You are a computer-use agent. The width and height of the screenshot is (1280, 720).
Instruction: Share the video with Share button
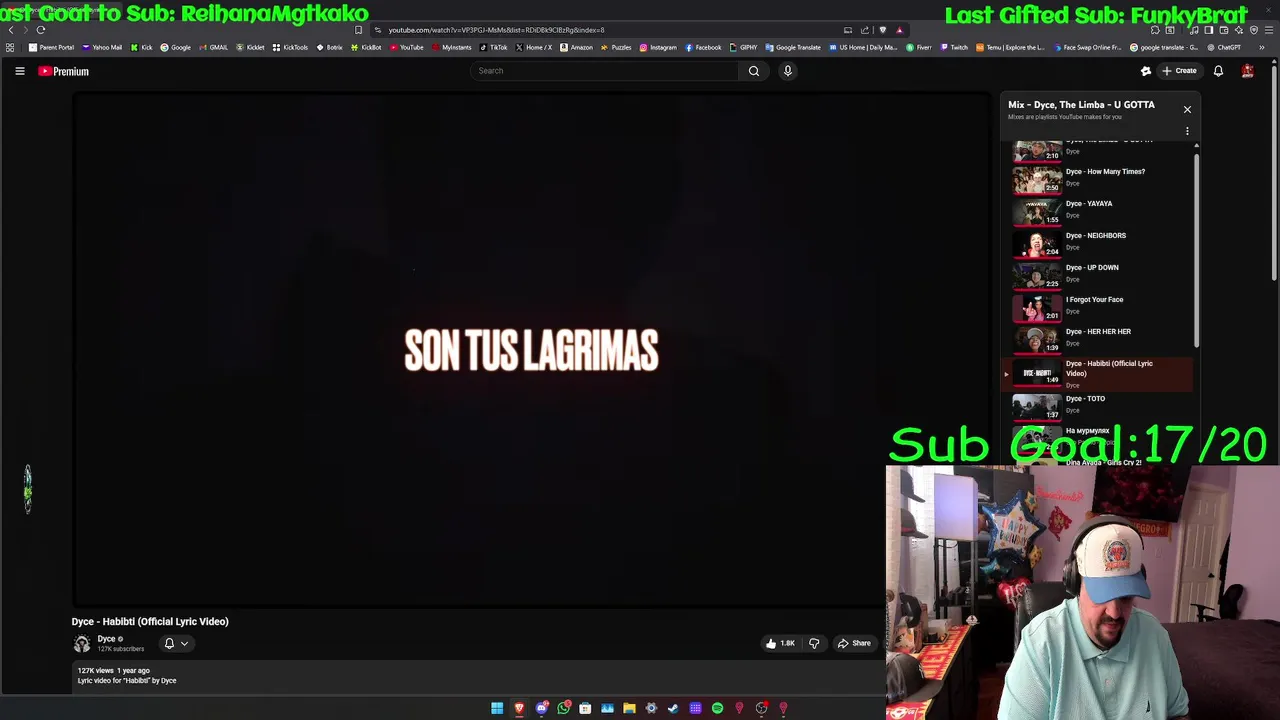coord(854,643)
